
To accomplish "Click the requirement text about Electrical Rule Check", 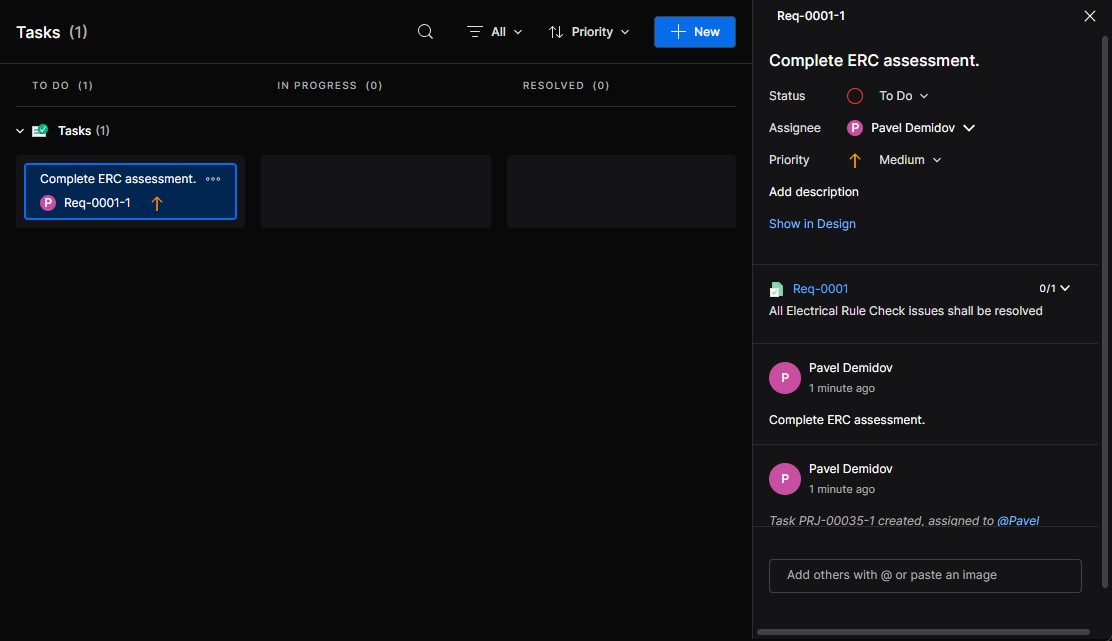I will pyautogui.click(x=906, y=311).
